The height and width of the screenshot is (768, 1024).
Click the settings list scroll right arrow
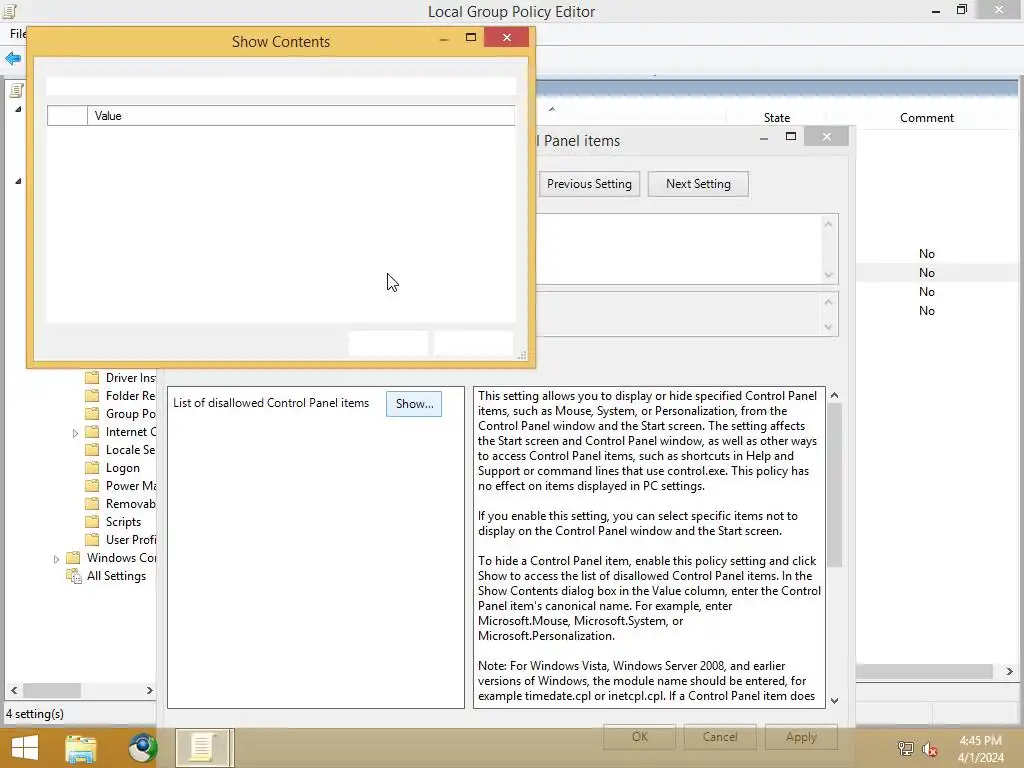click(x=1010, y=671)
